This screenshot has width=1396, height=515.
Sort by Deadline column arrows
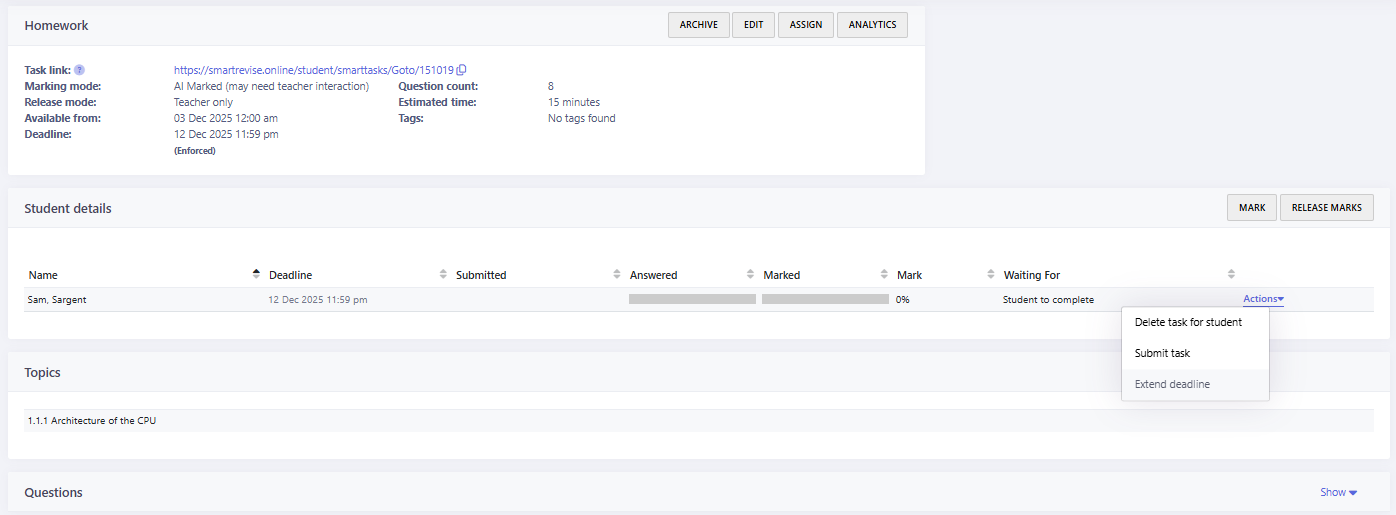coord(443,274)
